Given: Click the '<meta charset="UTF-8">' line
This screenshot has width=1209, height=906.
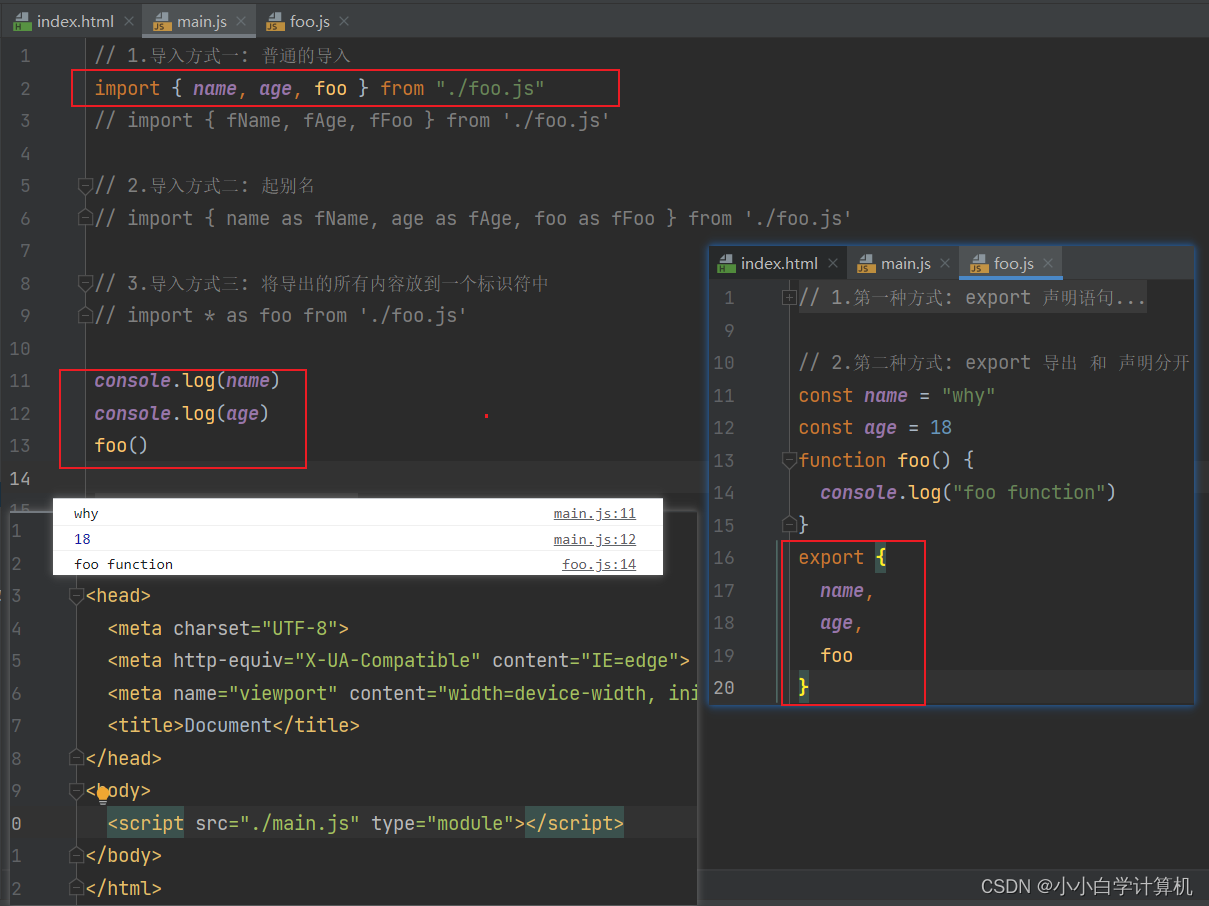Looking at the screenshot, I should point(228,629).
